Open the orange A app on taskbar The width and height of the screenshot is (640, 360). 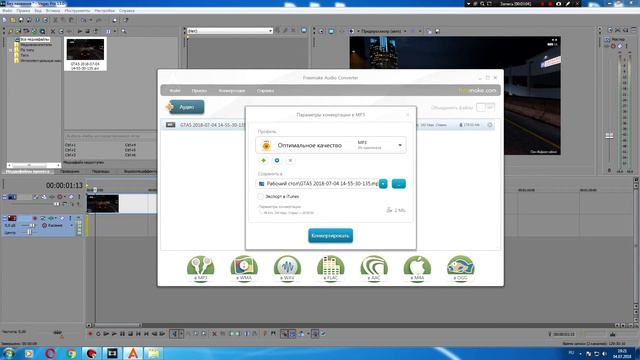[x=133, y=353]
